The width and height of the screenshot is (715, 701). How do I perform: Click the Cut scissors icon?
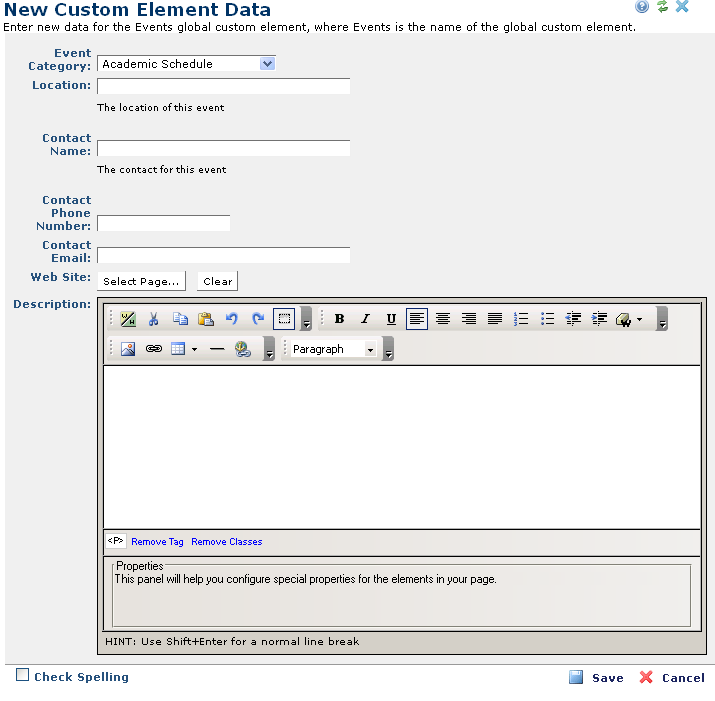click(154, 319)
